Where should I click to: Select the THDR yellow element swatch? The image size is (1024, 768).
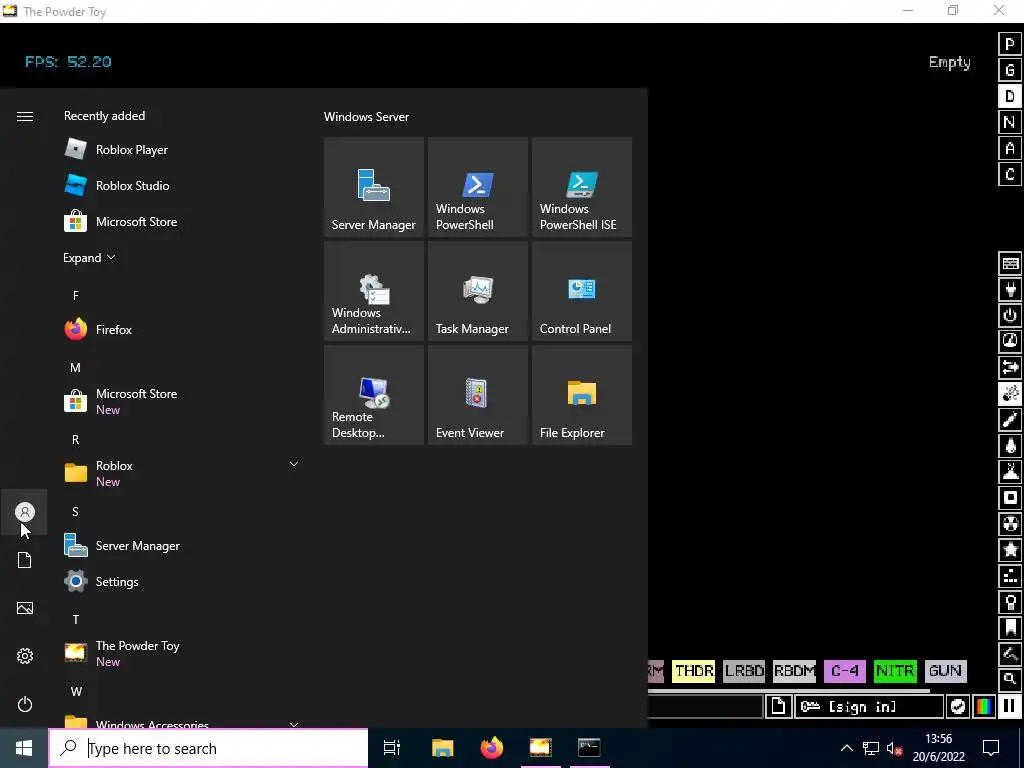[694, 671]
